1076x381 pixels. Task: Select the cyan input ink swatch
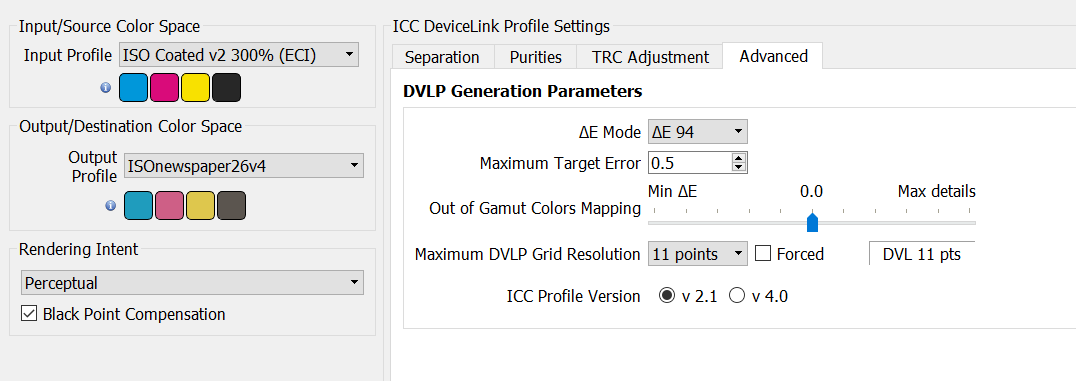point(134,88)
